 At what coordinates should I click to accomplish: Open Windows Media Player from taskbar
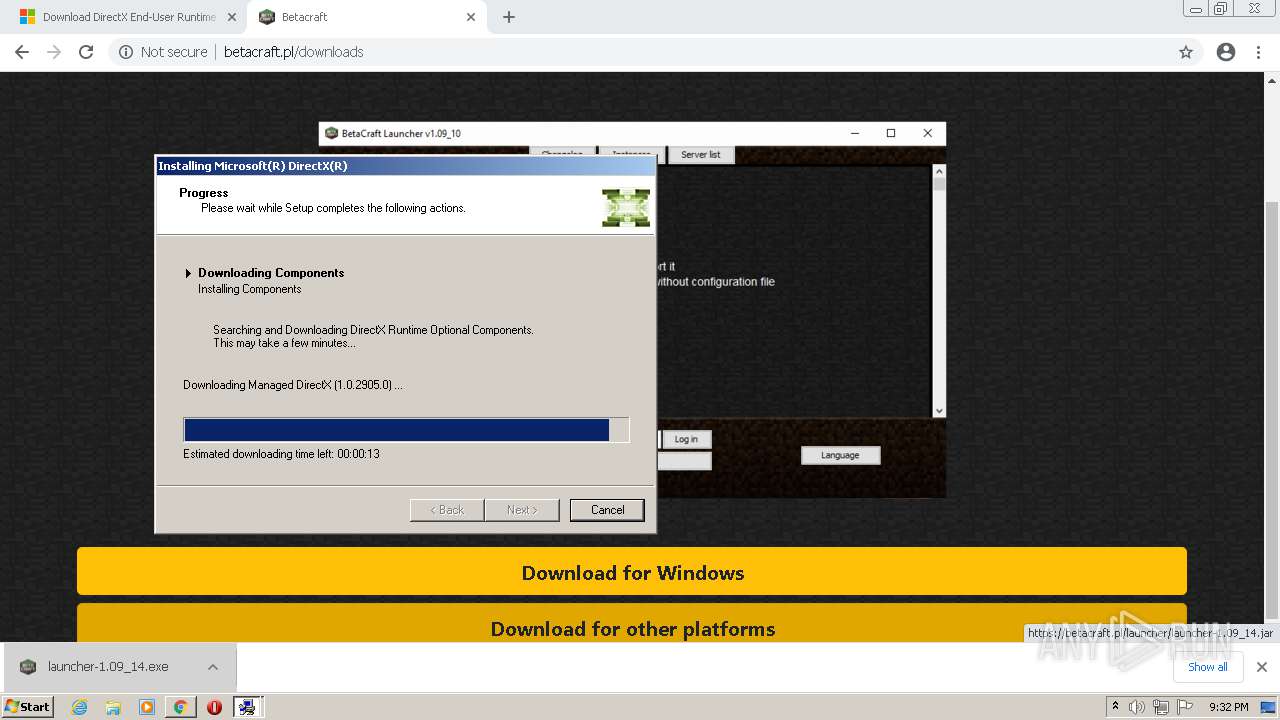pyautogui.click(x=147, y=707)
